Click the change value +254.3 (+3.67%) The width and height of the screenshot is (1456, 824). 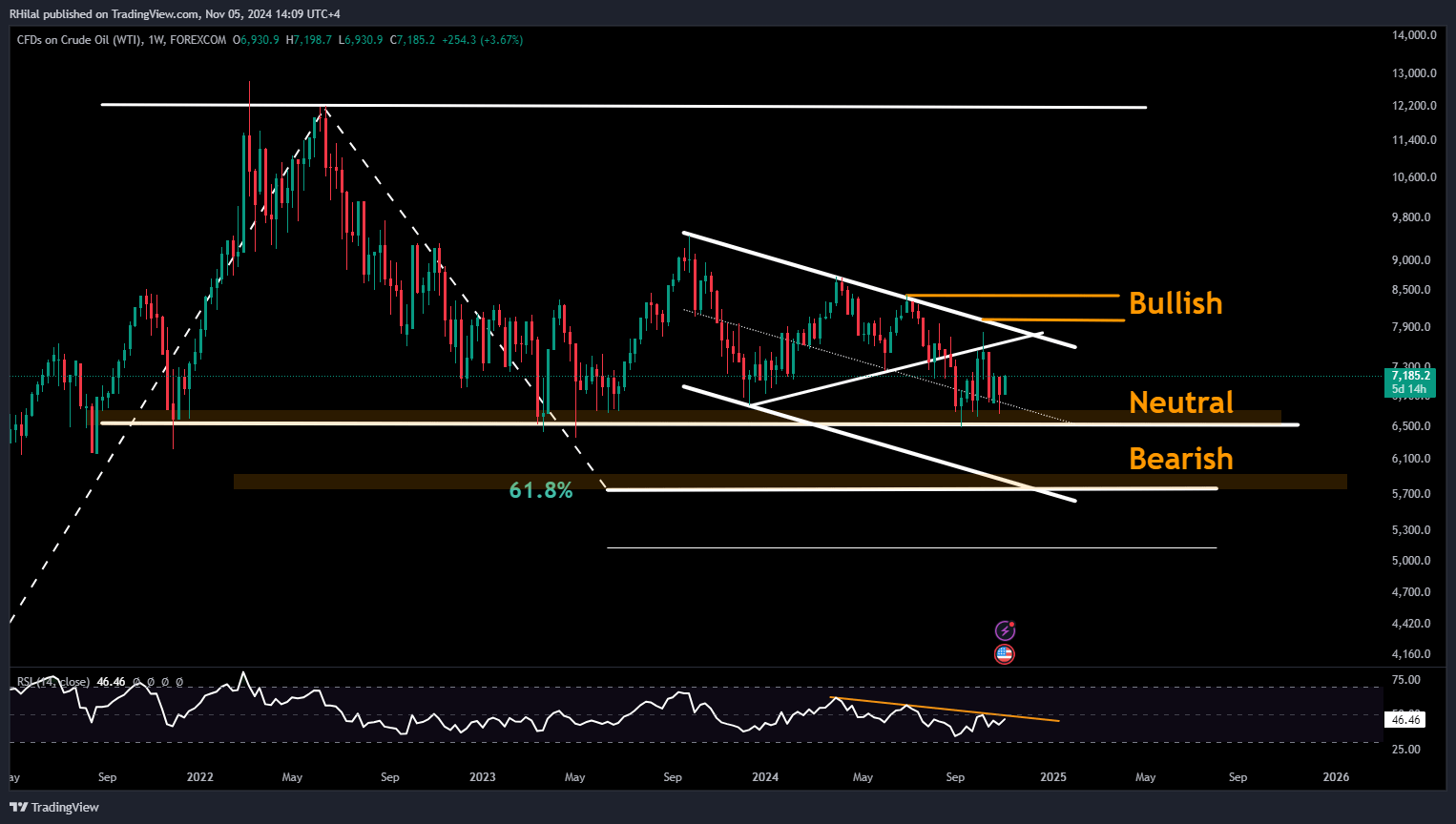(x=482, y=40)
